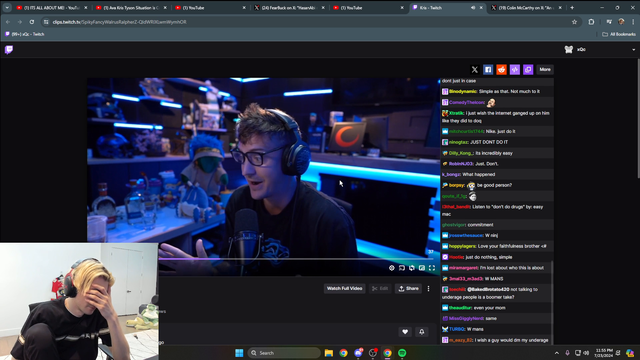
Task: Toggle theatre mode on the player
Action: tap(422, 268)
